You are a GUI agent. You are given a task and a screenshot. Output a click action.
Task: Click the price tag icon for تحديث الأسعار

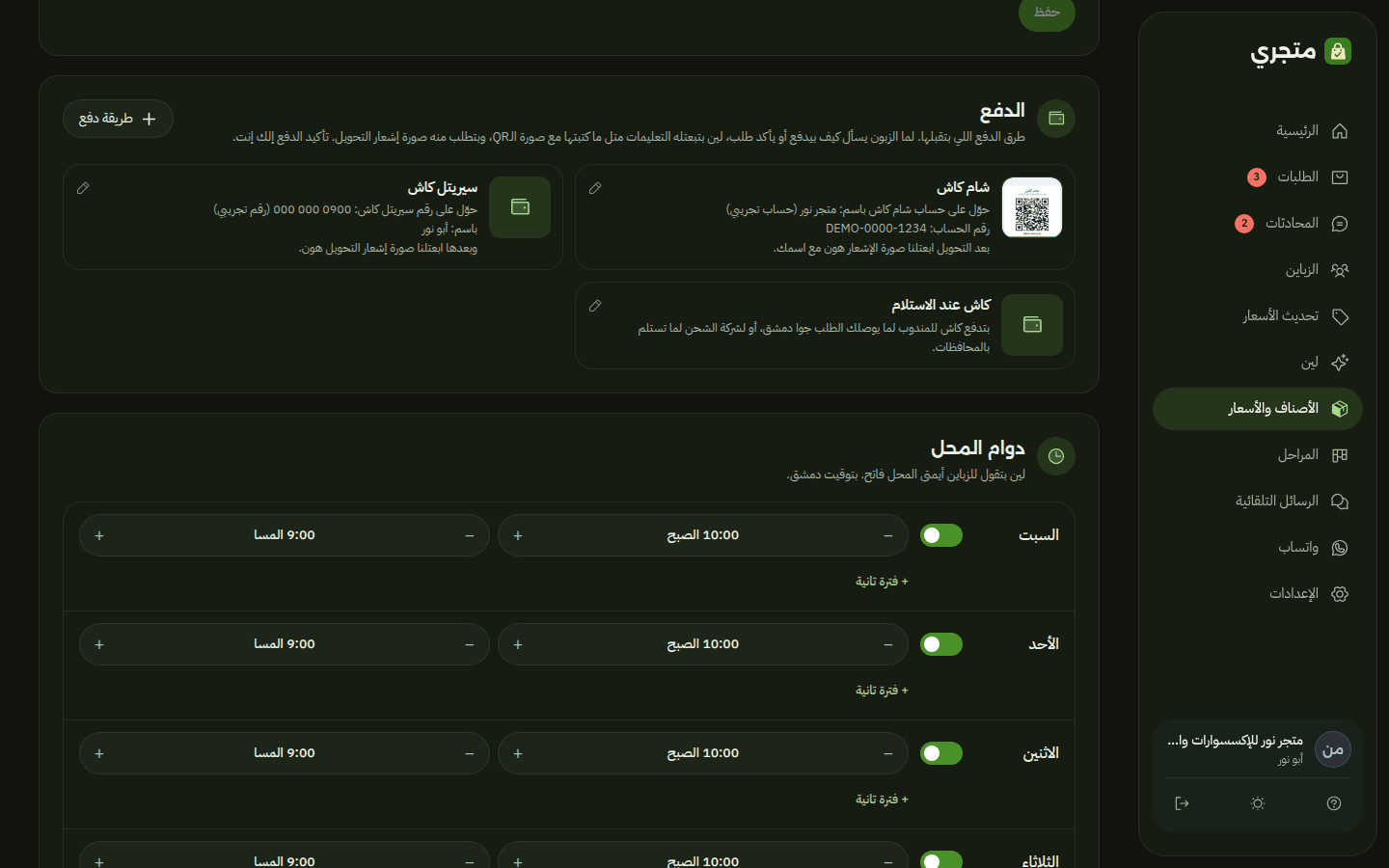pyautogui.click(x=1340, y=316)
